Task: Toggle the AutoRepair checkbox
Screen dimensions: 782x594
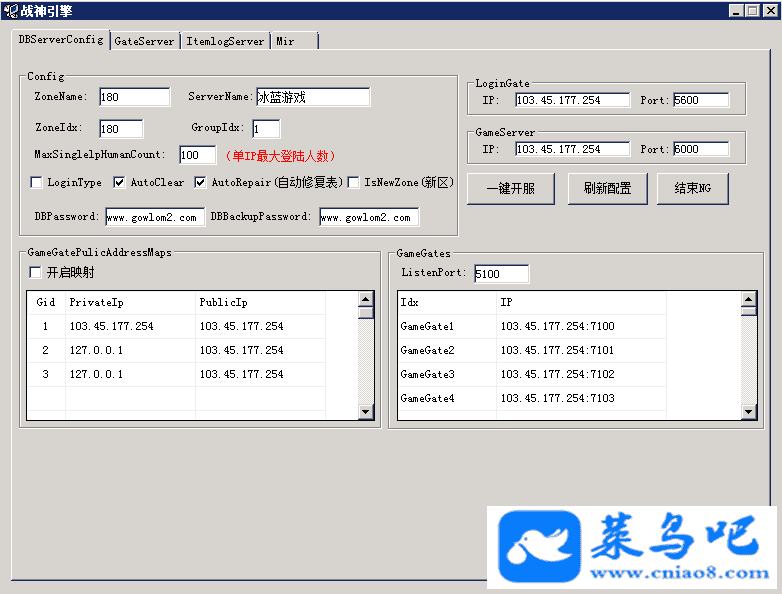Action: (200, 183)
